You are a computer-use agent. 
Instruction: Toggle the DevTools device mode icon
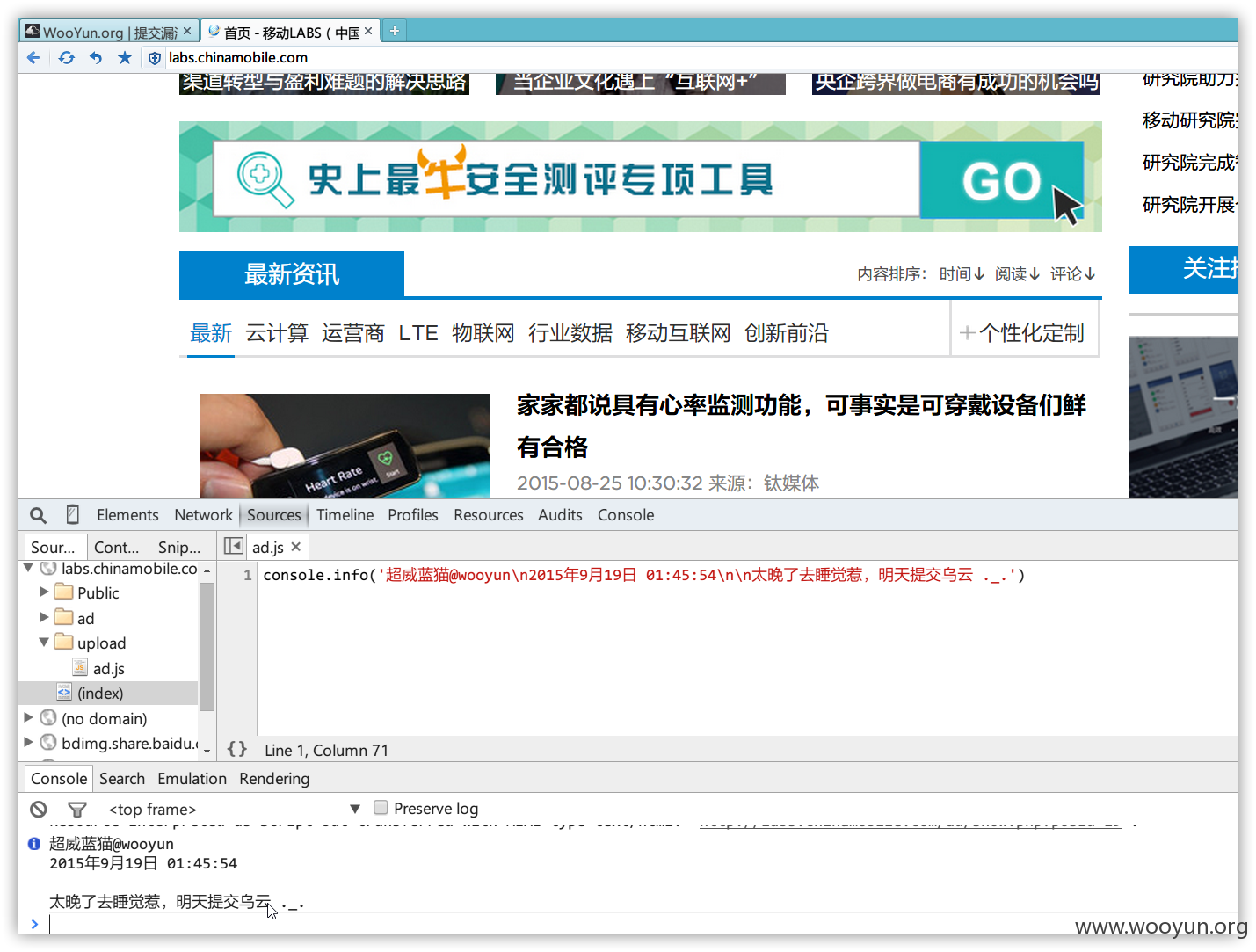click(x=73, y=514)
